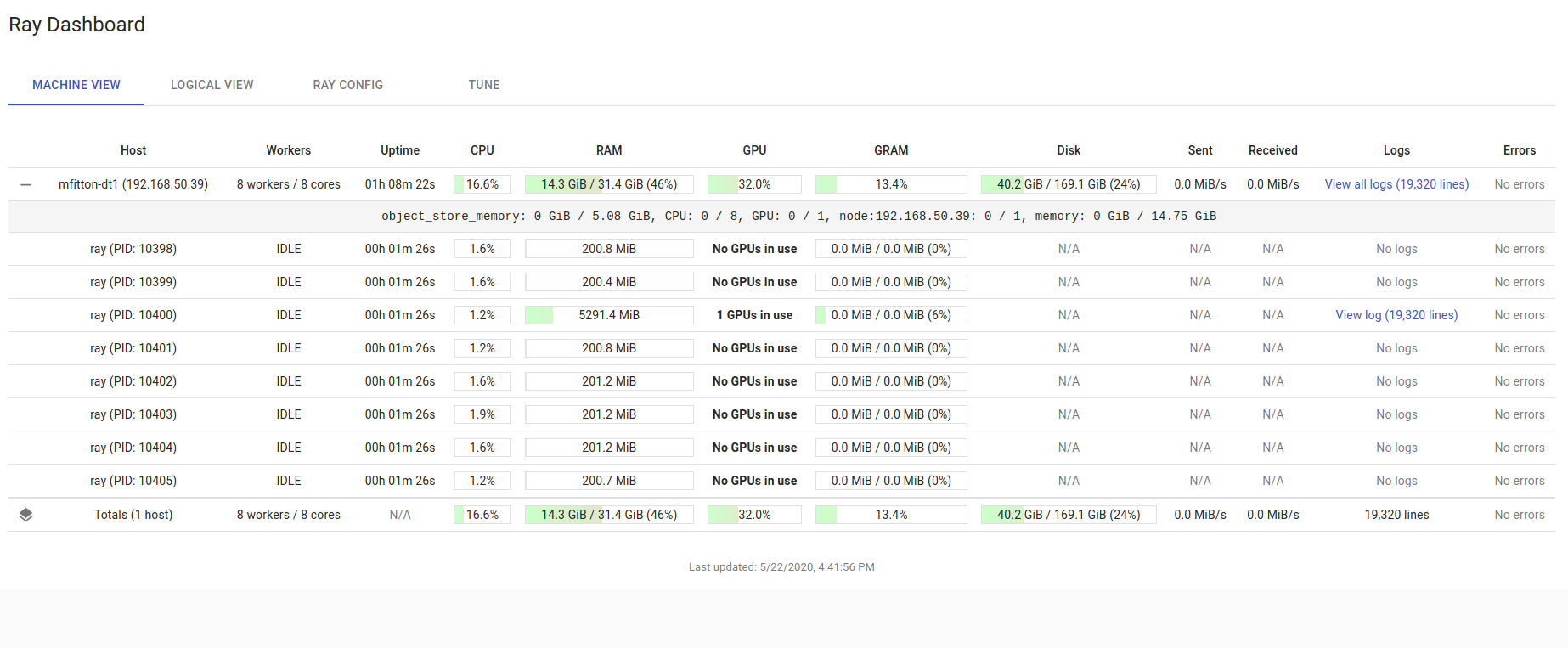Click the Errors column header
The width and height of the screenshot is (1568, 648).
tap(1520, 150)
